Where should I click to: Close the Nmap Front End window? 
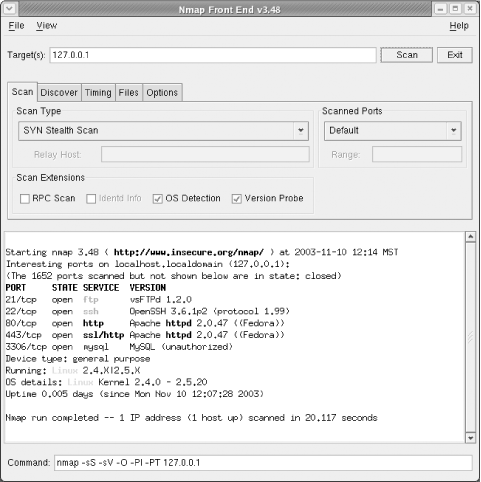click(470, 9)
